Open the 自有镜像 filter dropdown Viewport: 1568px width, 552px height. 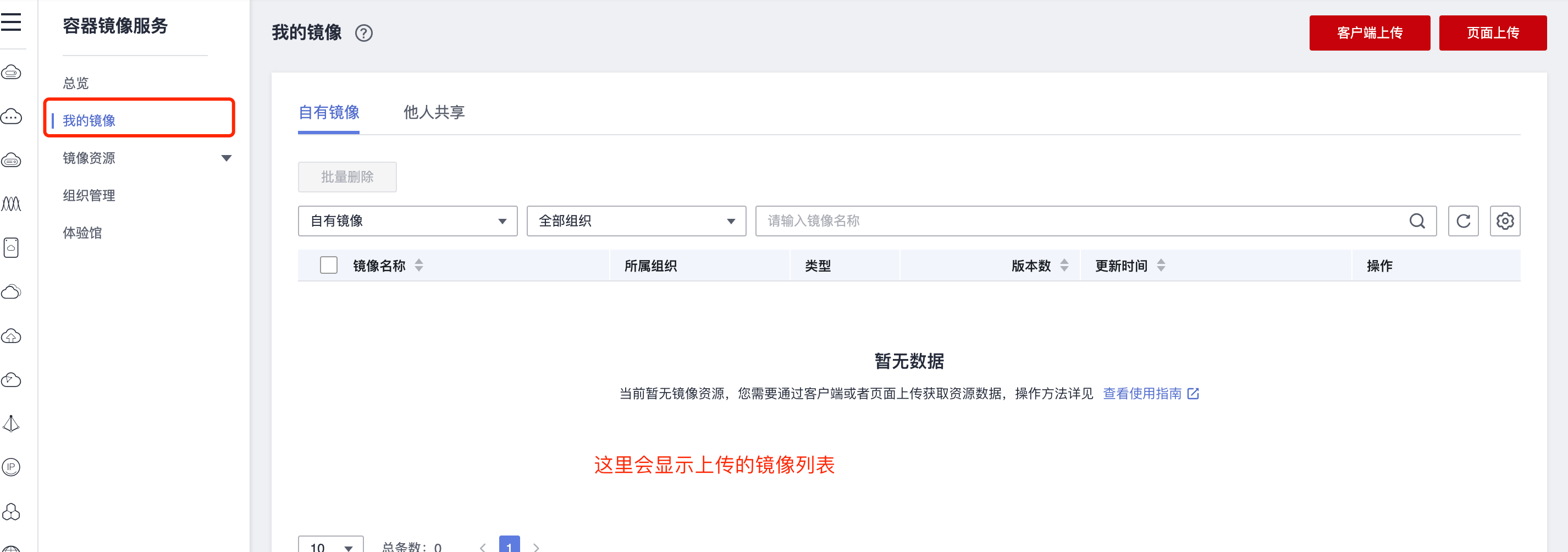[407, 221]
